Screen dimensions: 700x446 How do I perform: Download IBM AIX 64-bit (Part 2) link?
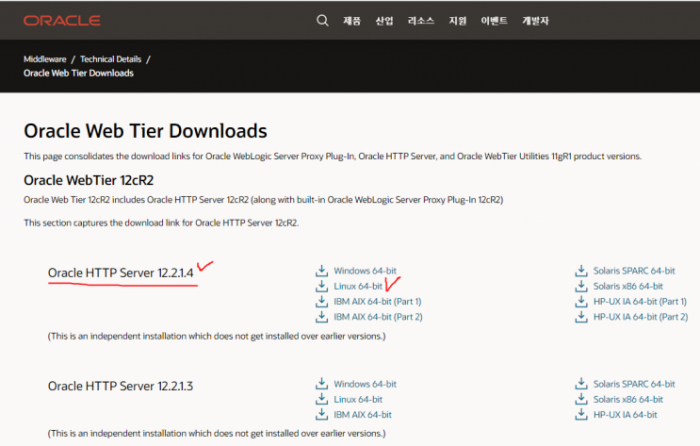pyautogui.click(x=378, y=317)
